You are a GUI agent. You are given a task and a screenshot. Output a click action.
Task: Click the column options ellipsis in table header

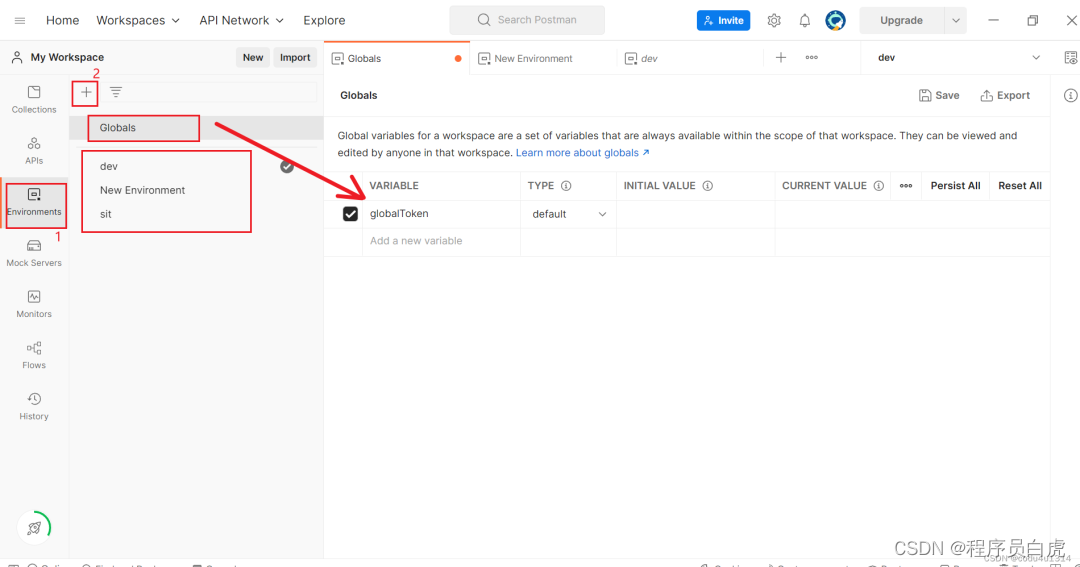(x=906, y=186)
